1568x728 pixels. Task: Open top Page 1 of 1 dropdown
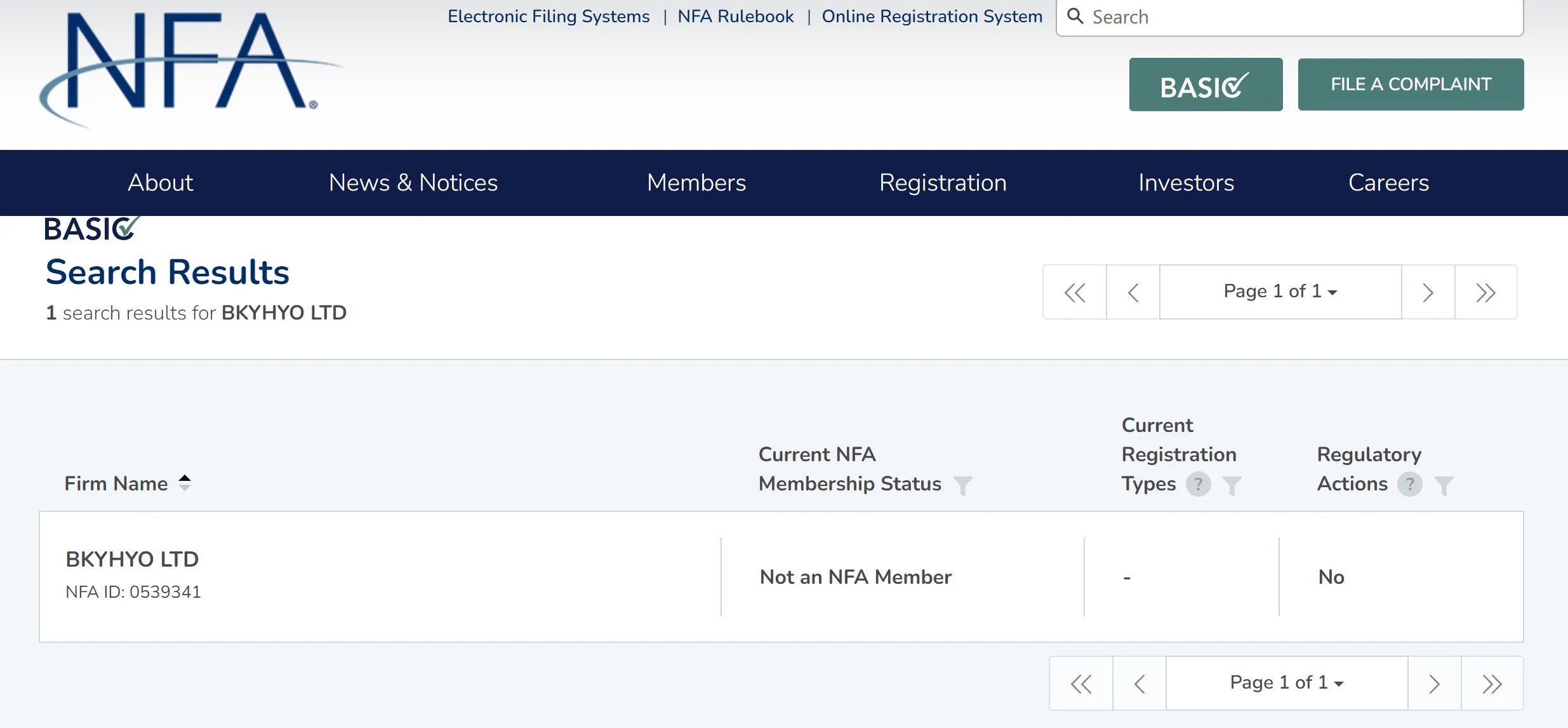tap(1280, 292)
